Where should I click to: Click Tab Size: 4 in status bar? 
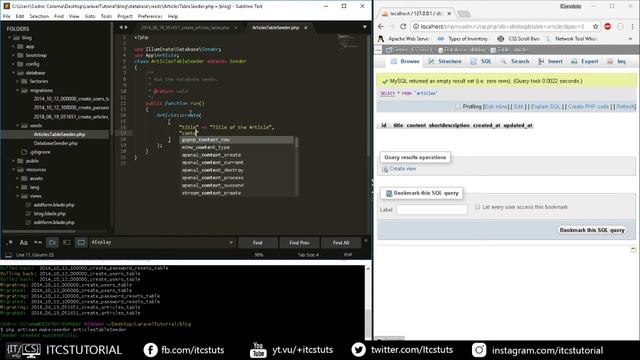pos(308,255)
